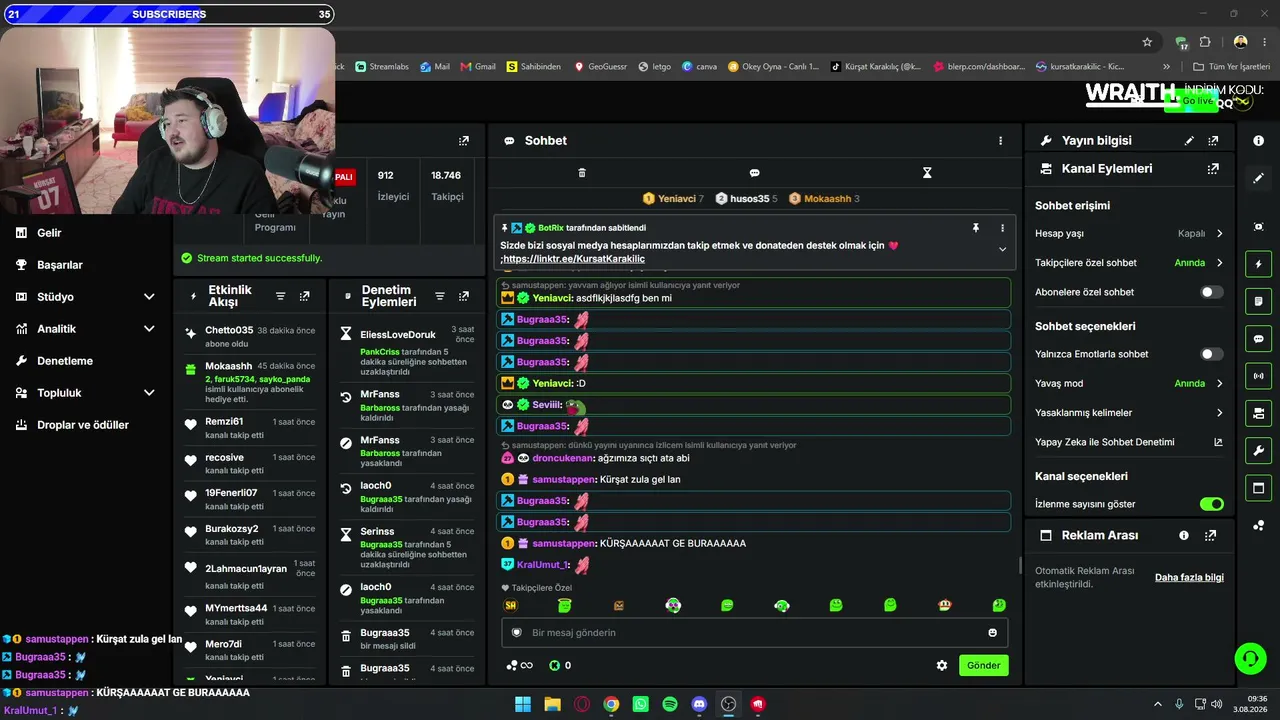The image size is (1280, 720).
Task: Click the hourglass icon in chat toolbar
Action: tap(927, 173)
